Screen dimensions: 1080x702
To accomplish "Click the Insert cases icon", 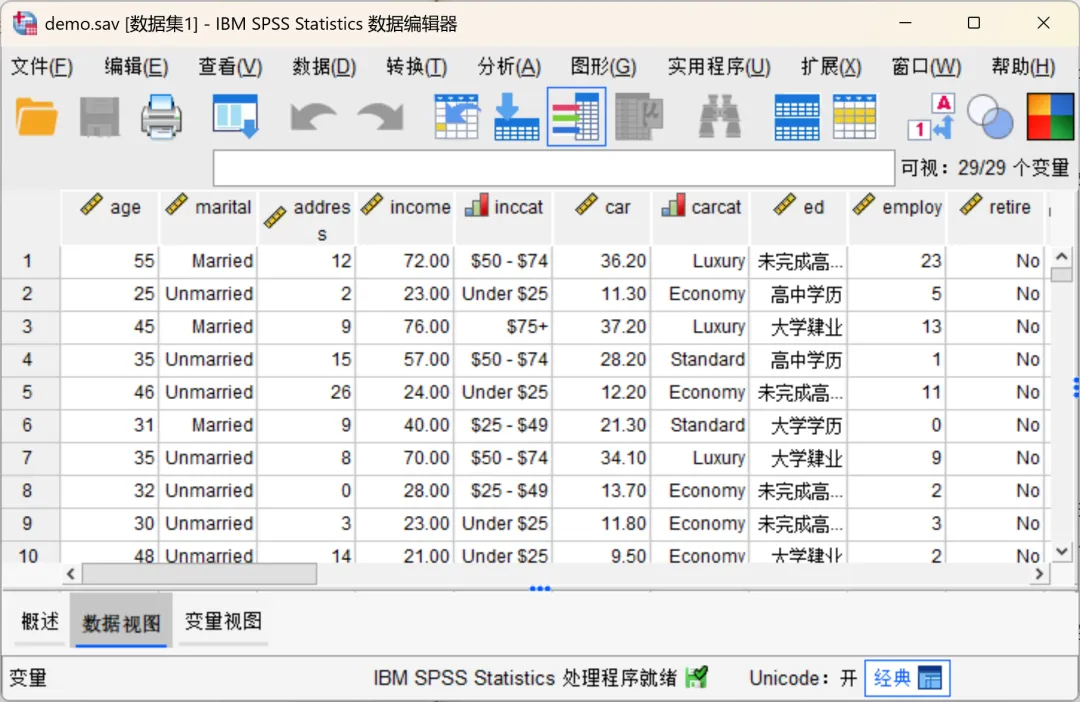I will (x=797, y=117).
